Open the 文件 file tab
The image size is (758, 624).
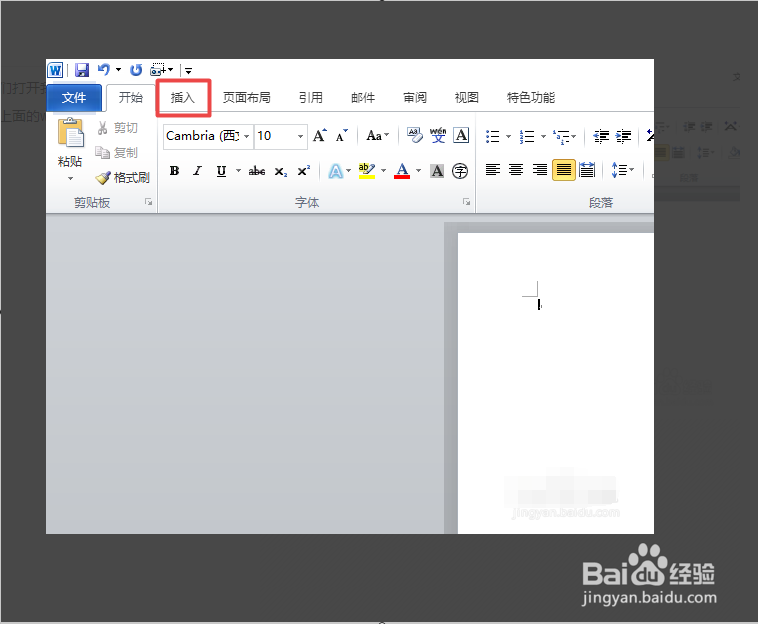point(74,98)
